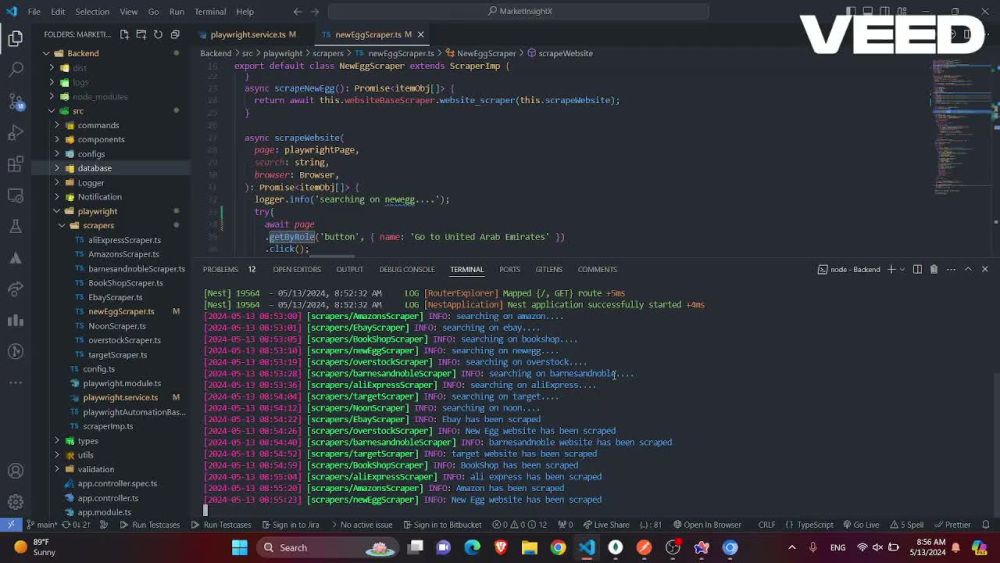Click Go Live in status bar

(x=861, y=525)
